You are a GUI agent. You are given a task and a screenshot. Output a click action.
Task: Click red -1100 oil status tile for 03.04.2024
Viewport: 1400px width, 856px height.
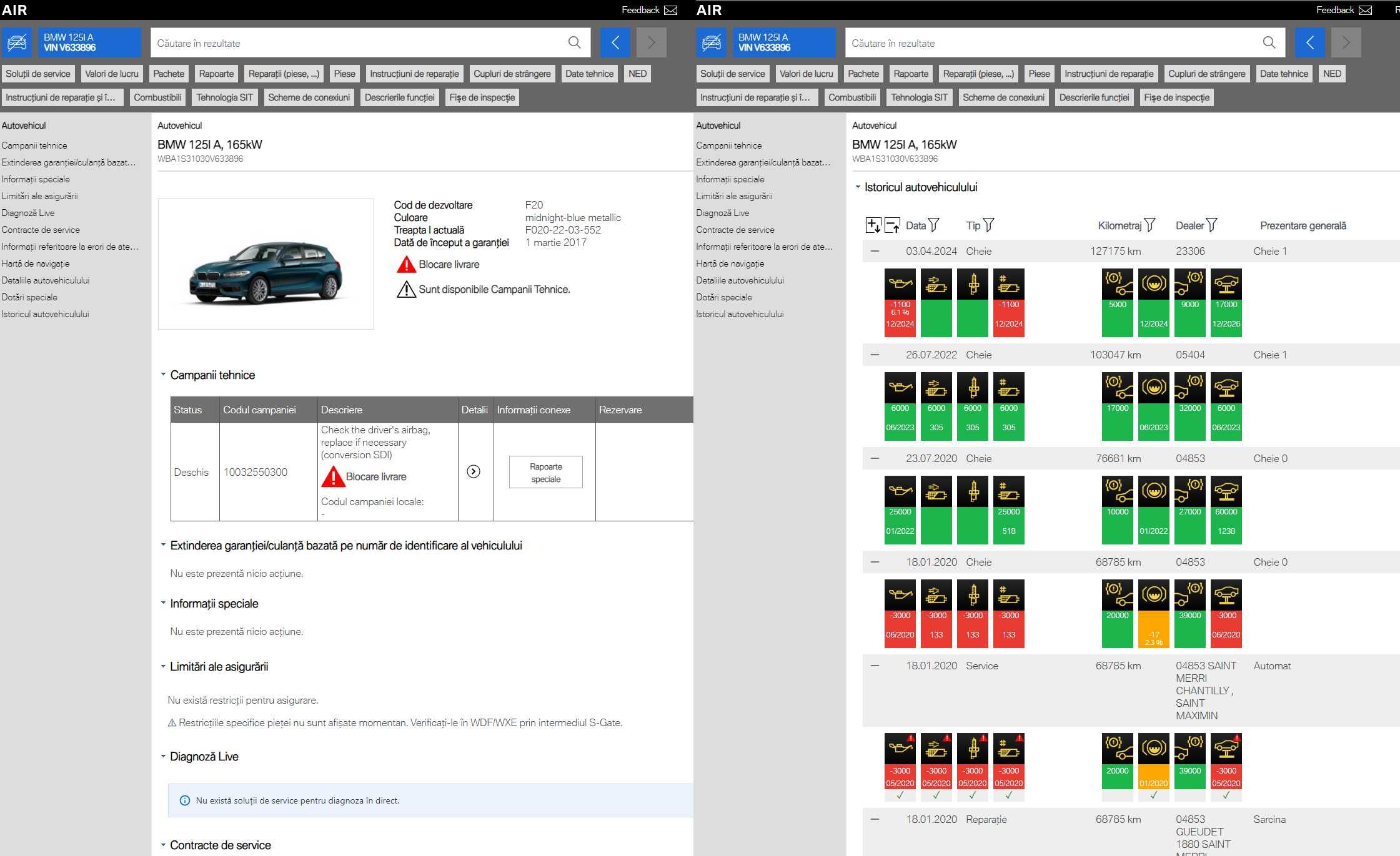(x=900, y=318)
